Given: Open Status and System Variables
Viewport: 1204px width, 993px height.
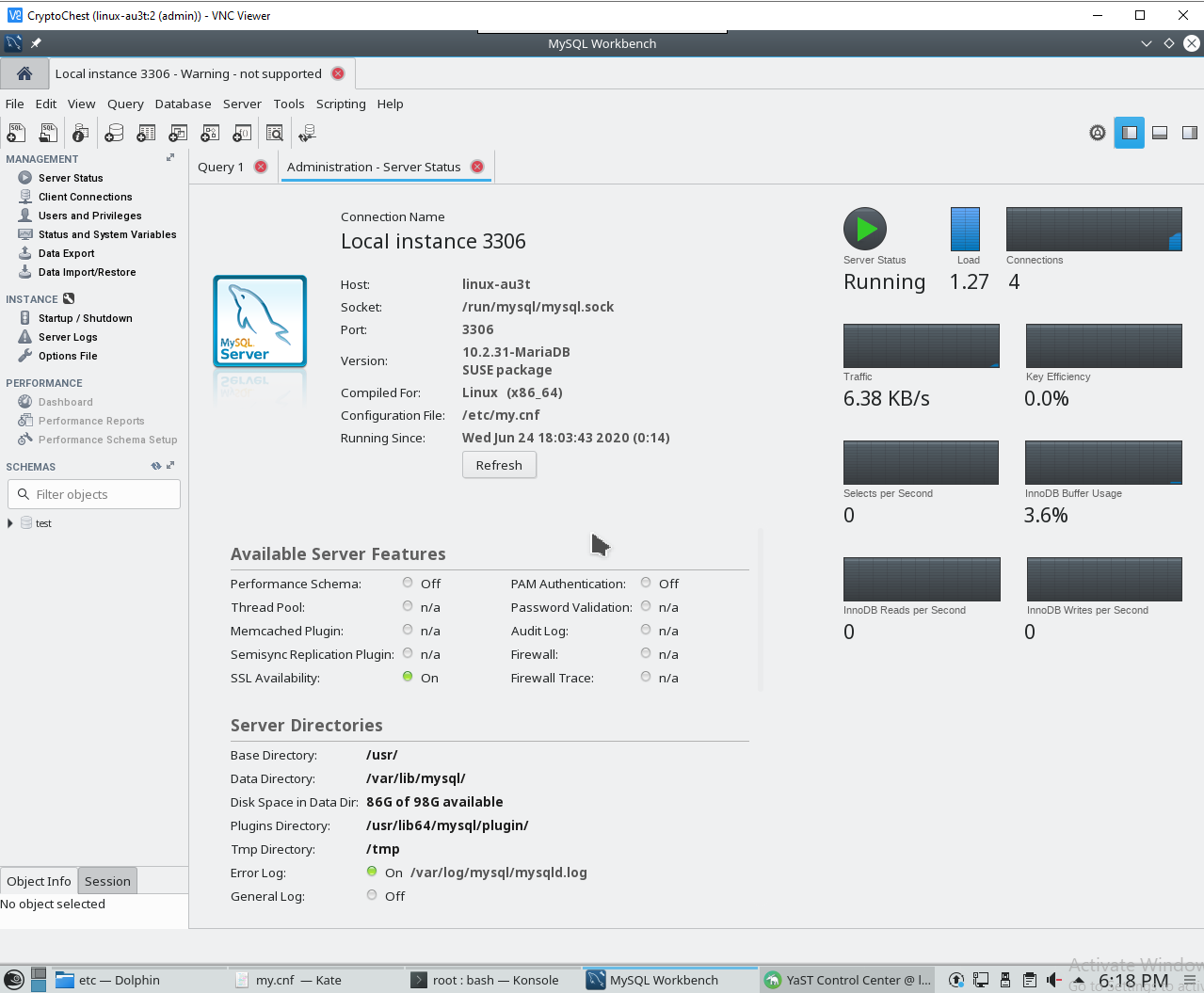Looking at the screenshot, I should (x=98, y=234).
